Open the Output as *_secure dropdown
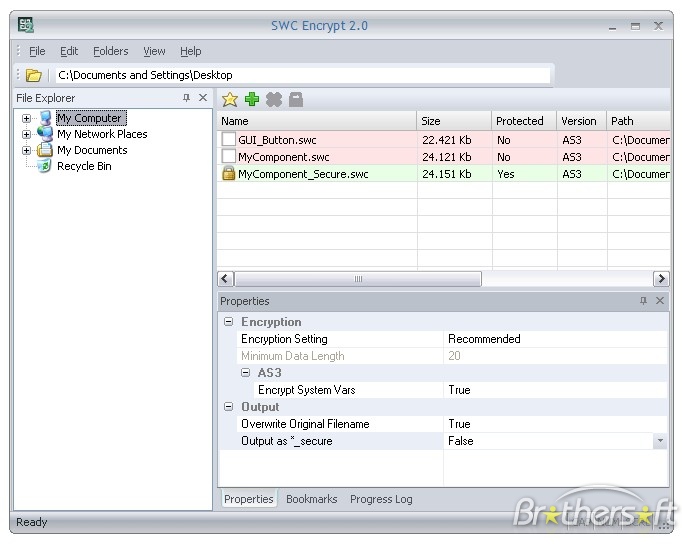682x544 pixels. click(x=659, y=441)
